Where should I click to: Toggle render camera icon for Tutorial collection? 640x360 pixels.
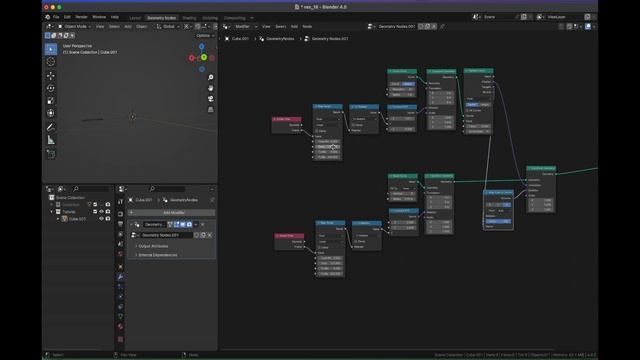(108, 212)
